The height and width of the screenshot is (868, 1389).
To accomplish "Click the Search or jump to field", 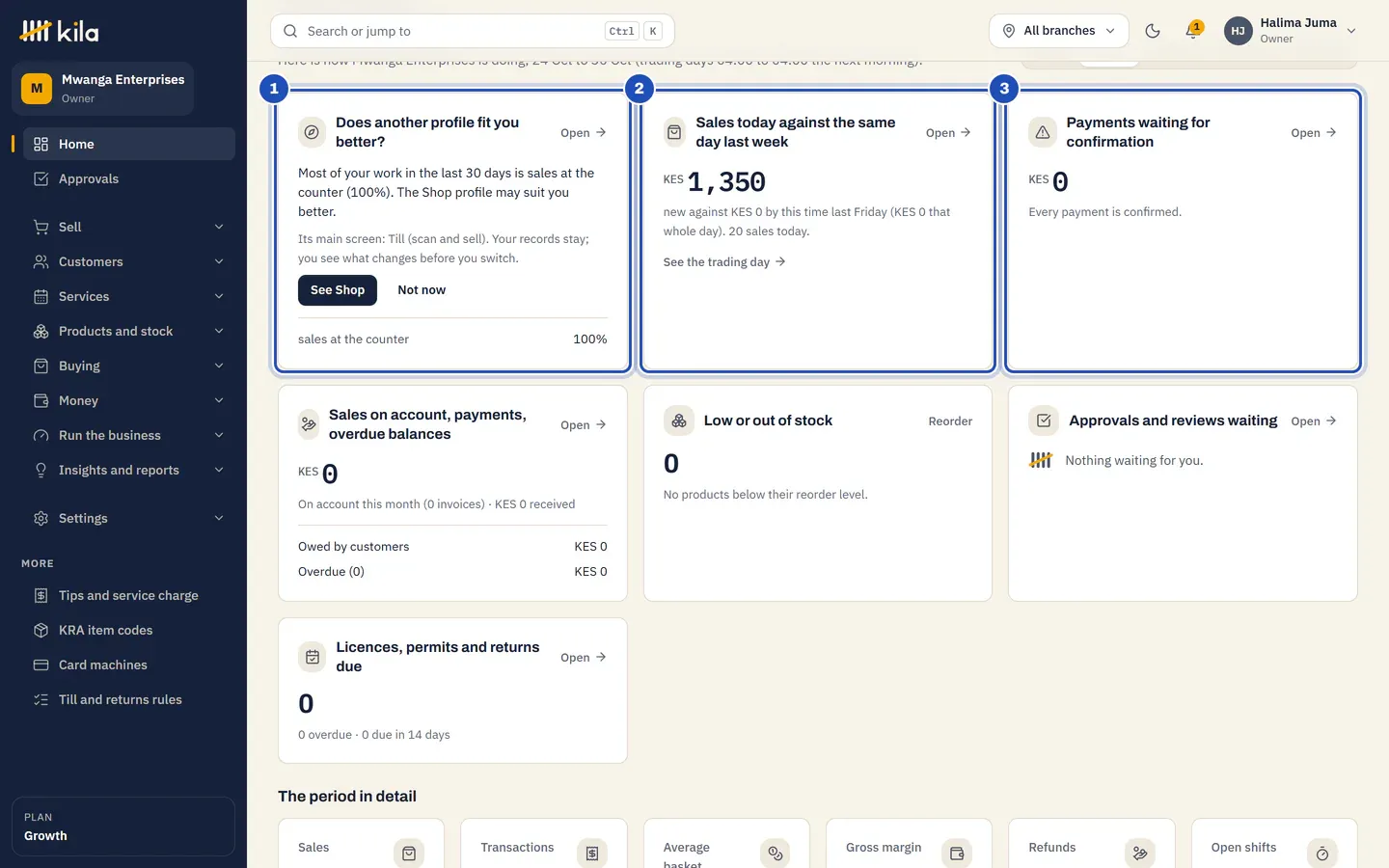I will (473, 31).
